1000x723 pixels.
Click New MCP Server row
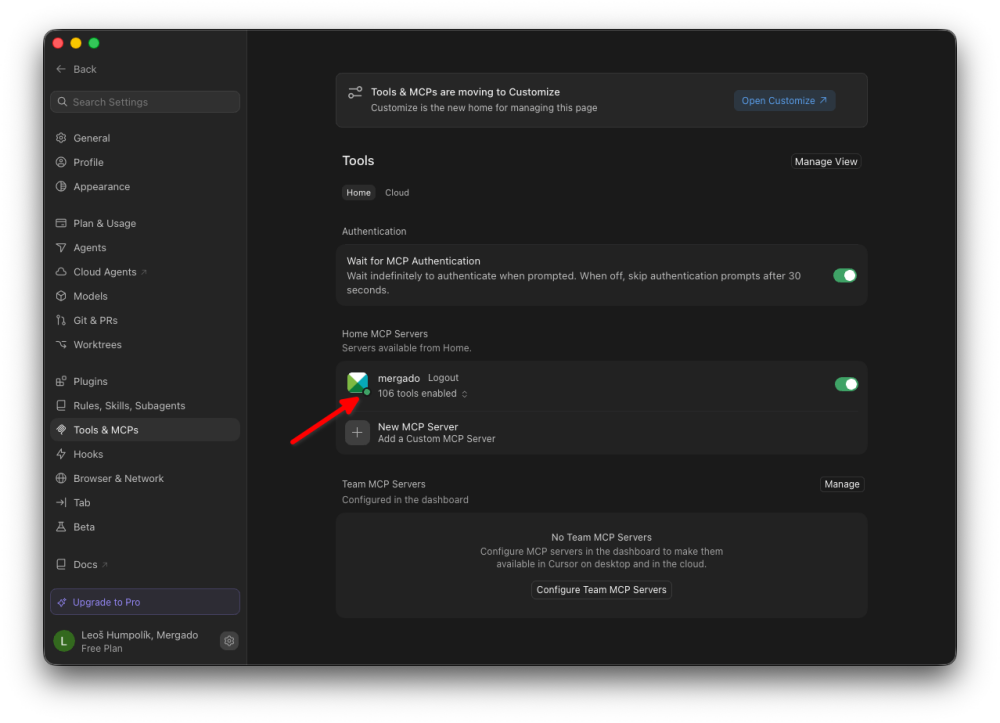(x=601, y=432)
